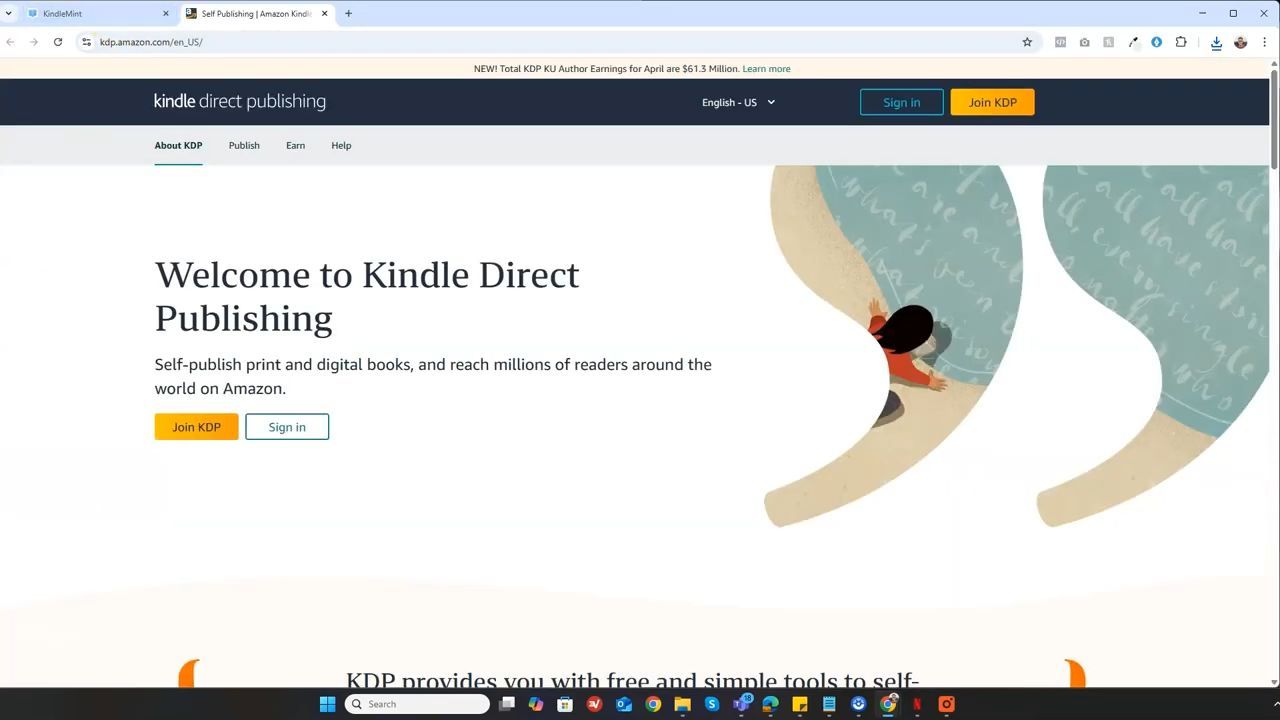The image size is (1280, 720).
Task: Bookmark this page with the star icon
Action: tap(1027, 42)
